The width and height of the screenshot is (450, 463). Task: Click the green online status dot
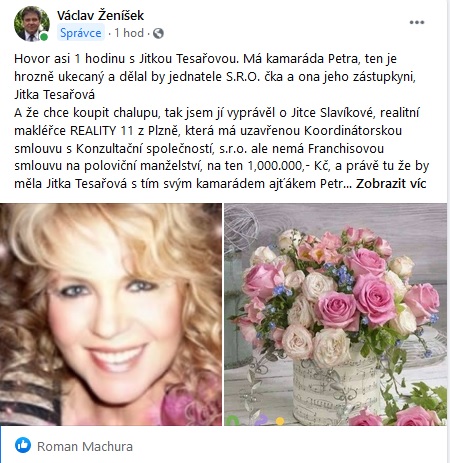44,37
